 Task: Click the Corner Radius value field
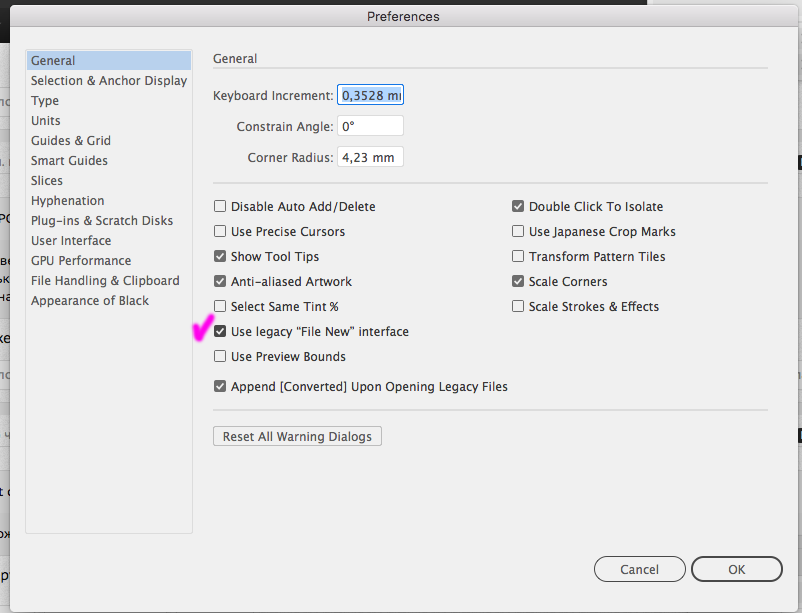pyautogui.click(x=370, y=158)
